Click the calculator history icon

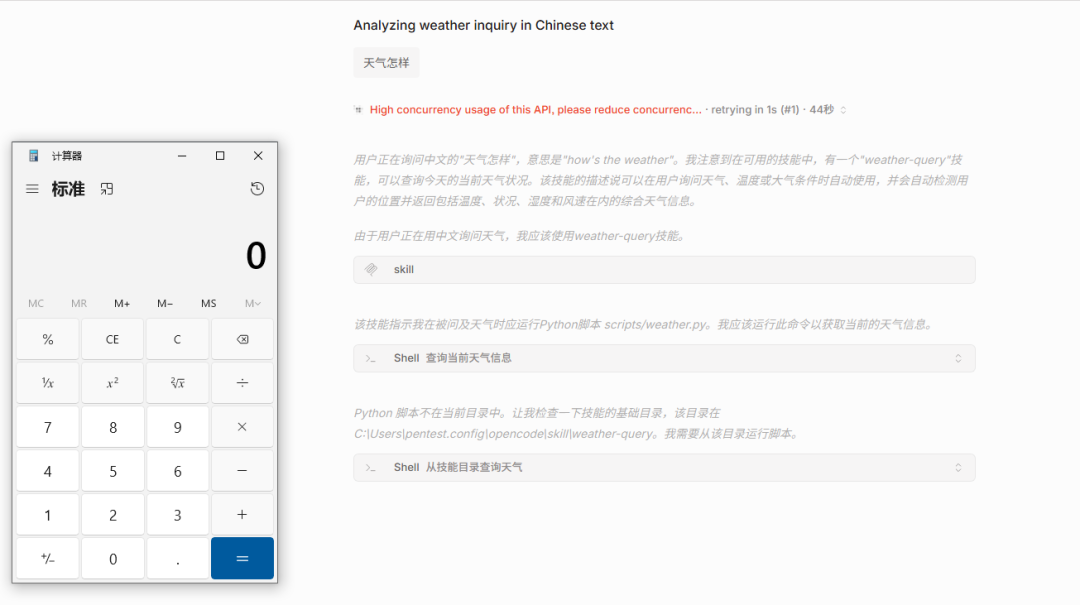point(257,189)
